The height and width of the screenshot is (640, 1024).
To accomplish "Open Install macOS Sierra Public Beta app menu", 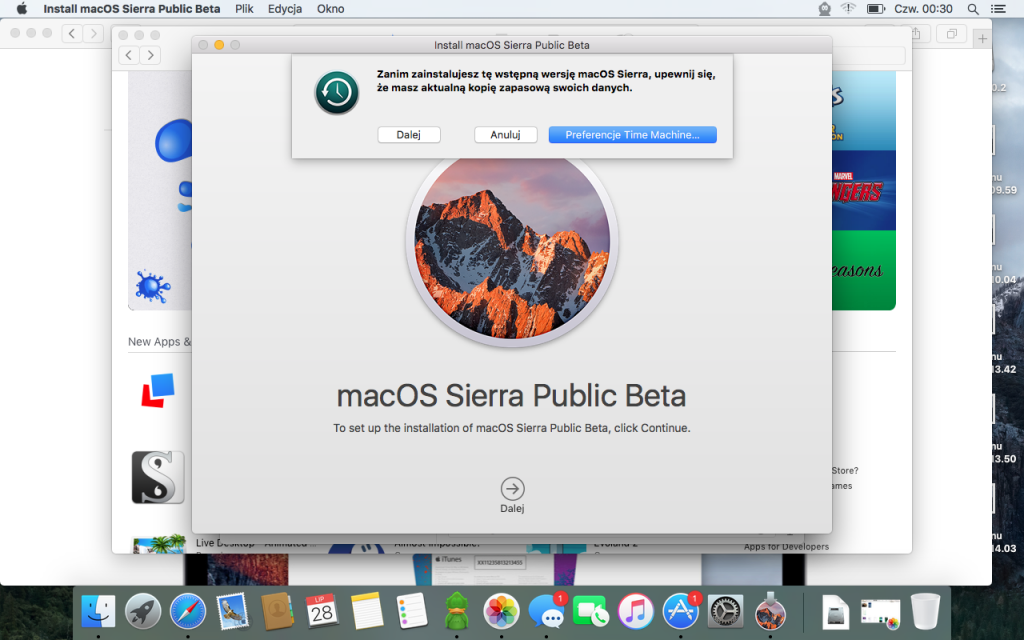I will 131,8.
